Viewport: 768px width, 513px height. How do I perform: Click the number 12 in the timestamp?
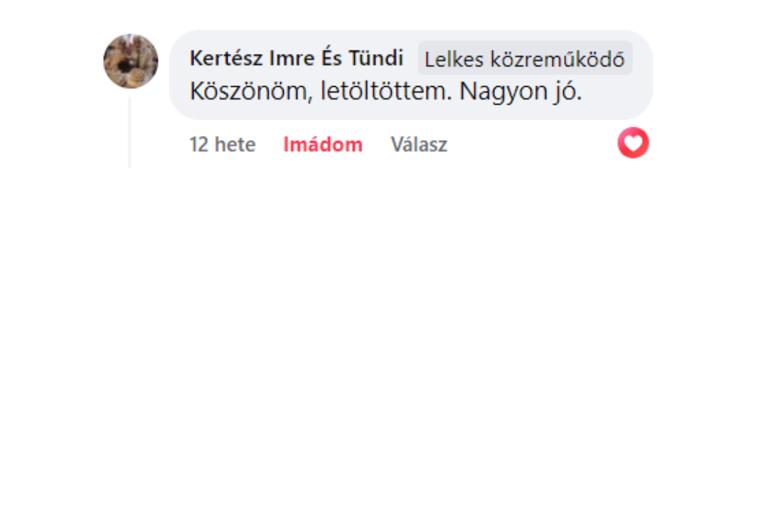199,145
